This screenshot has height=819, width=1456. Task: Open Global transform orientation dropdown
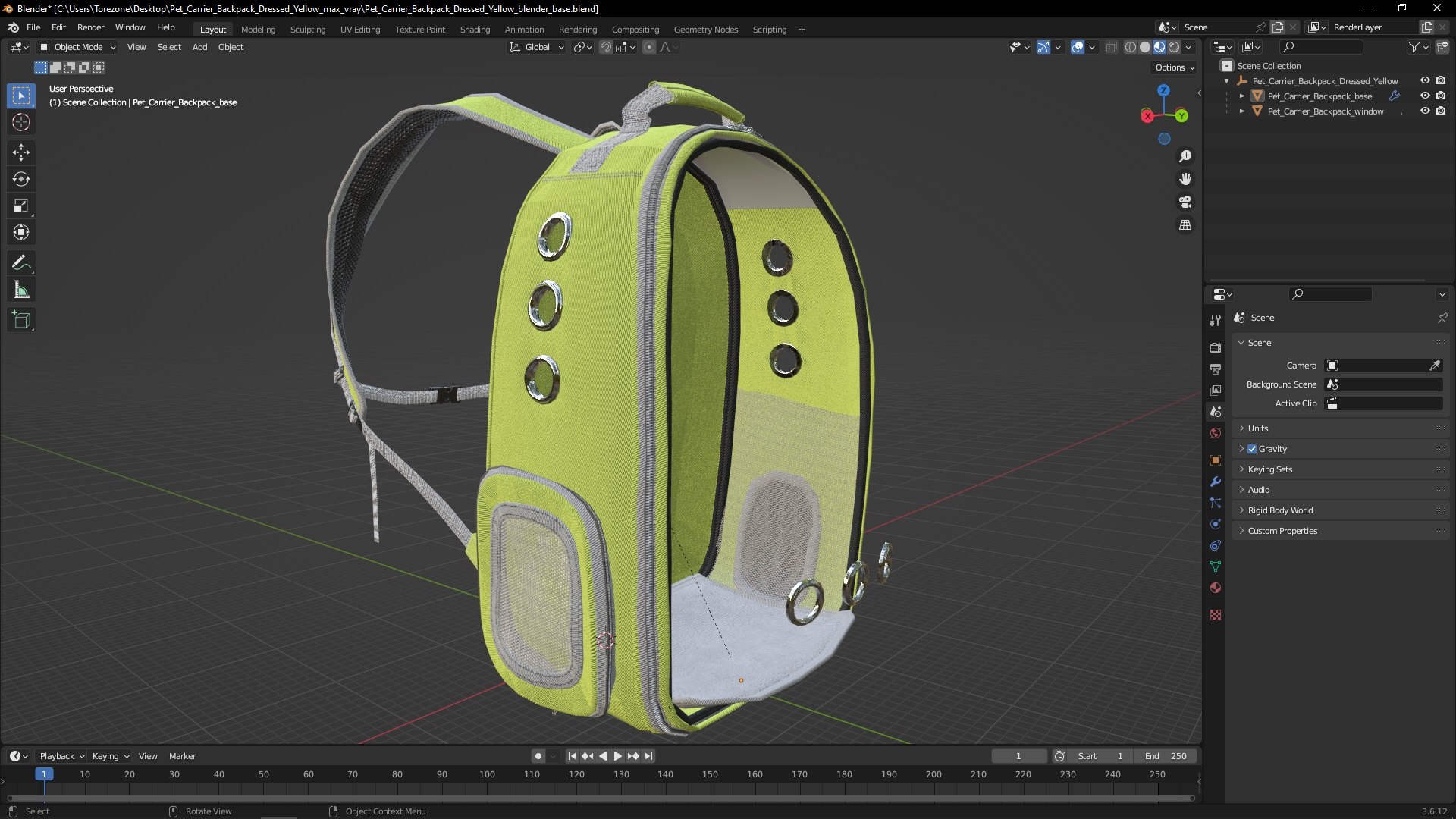pos(537,47)
